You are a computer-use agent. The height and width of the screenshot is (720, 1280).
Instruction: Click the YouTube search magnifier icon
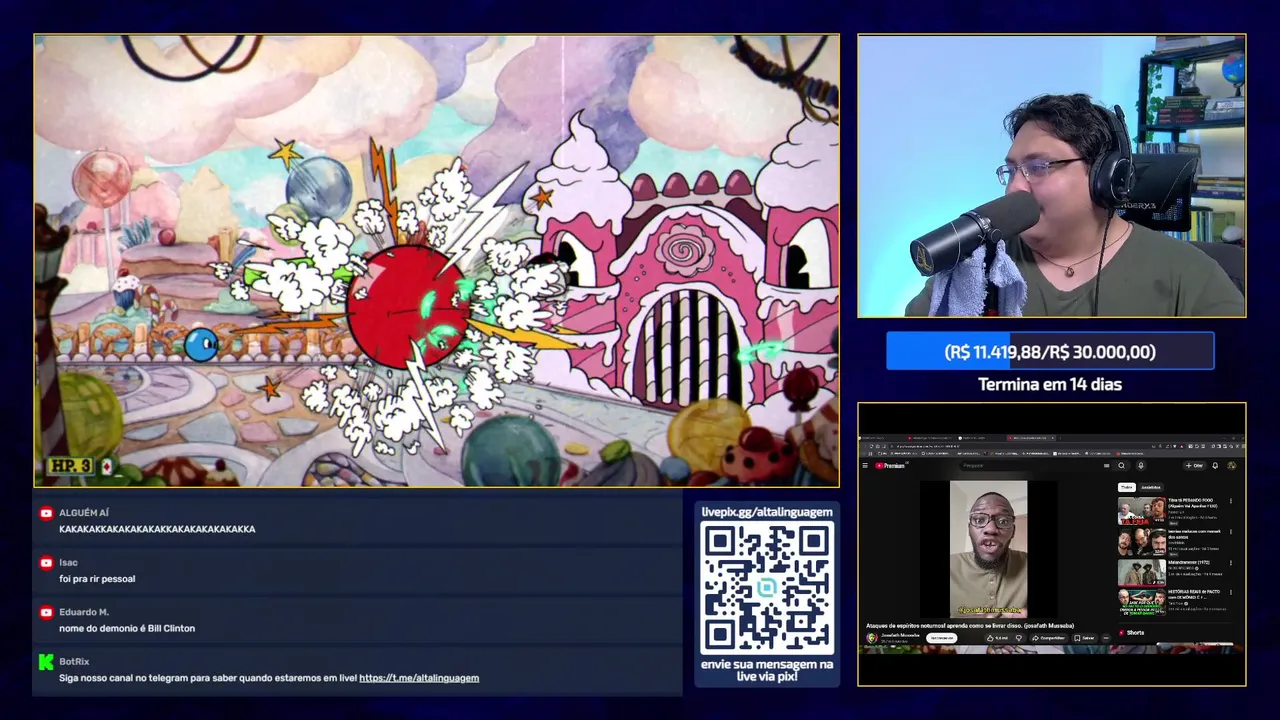coord(1121,466)
